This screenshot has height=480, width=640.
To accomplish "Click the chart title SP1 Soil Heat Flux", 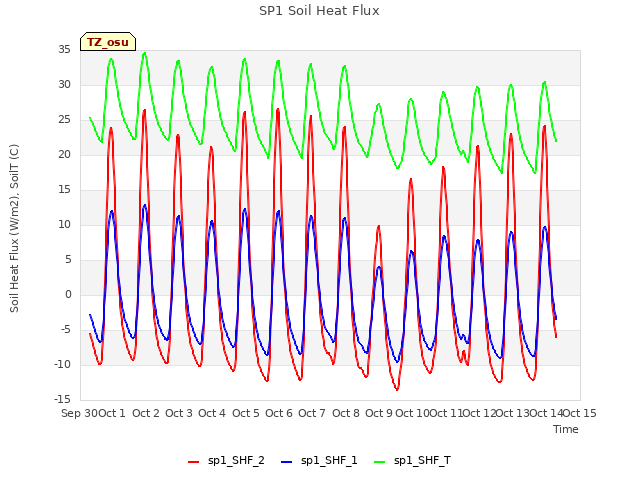I will point(319,11).
